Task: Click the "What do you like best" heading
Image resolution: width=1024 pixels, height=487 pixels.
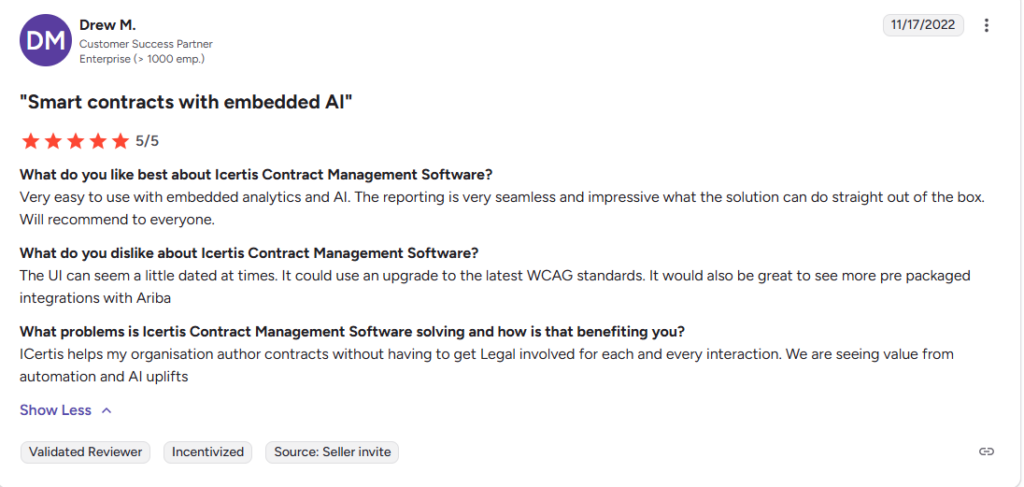Action: (256, 175)
